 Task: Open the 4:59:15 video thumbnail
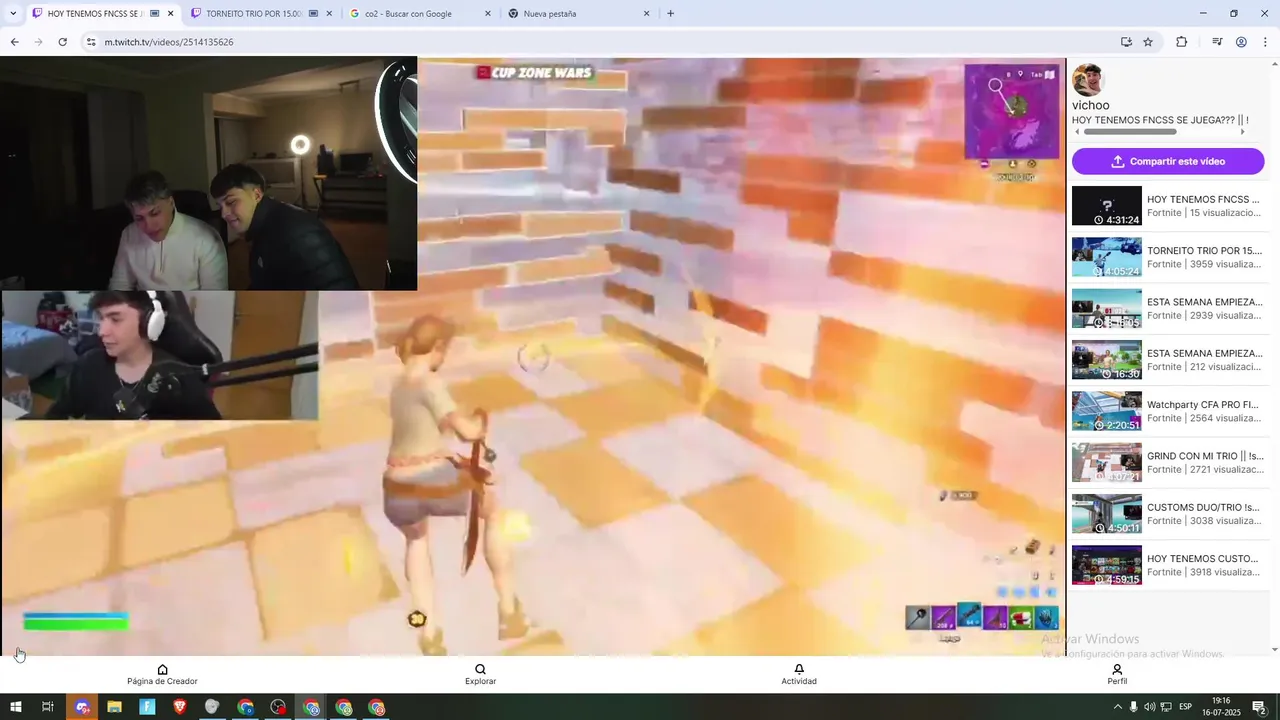tap(1106, 565)
